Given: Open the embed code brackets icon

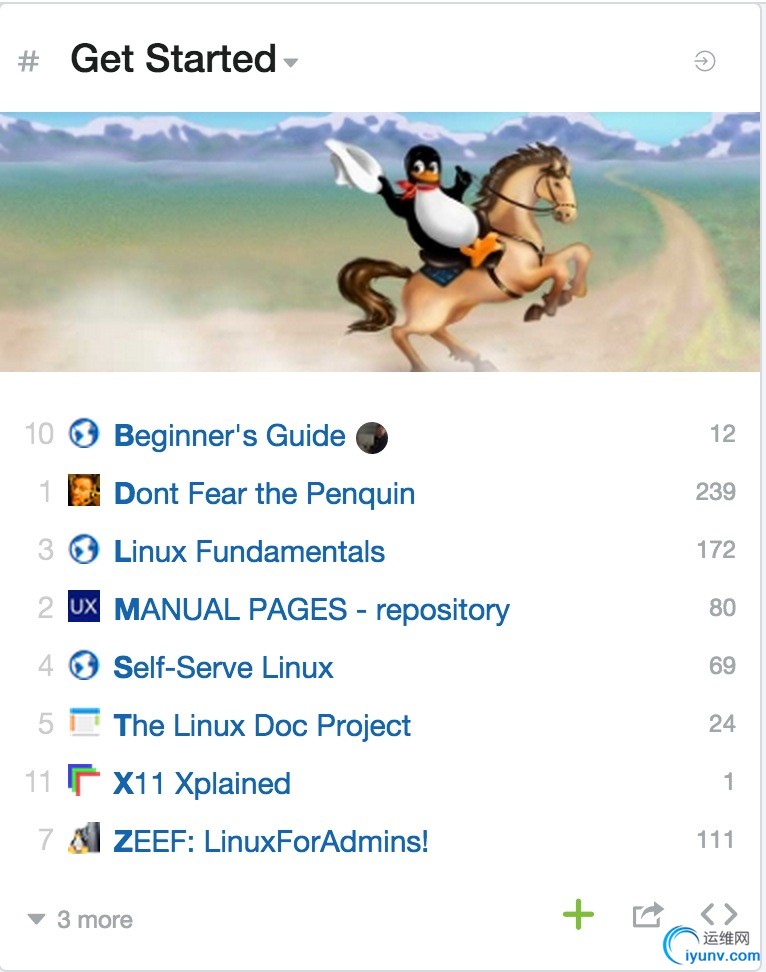Looking at the screenshot, I should point(718,913).
